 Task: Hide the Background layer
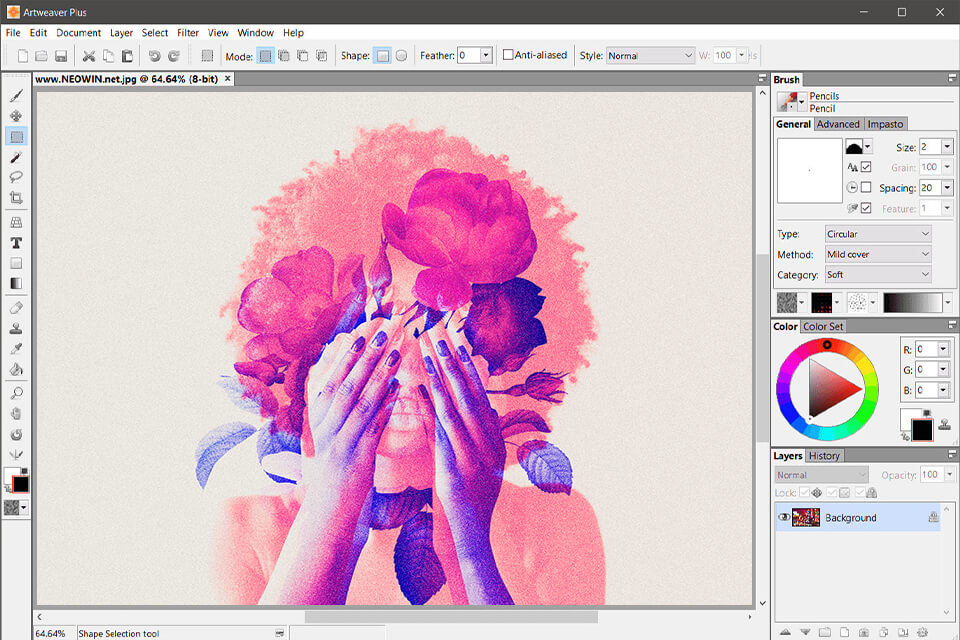[785, 518]
